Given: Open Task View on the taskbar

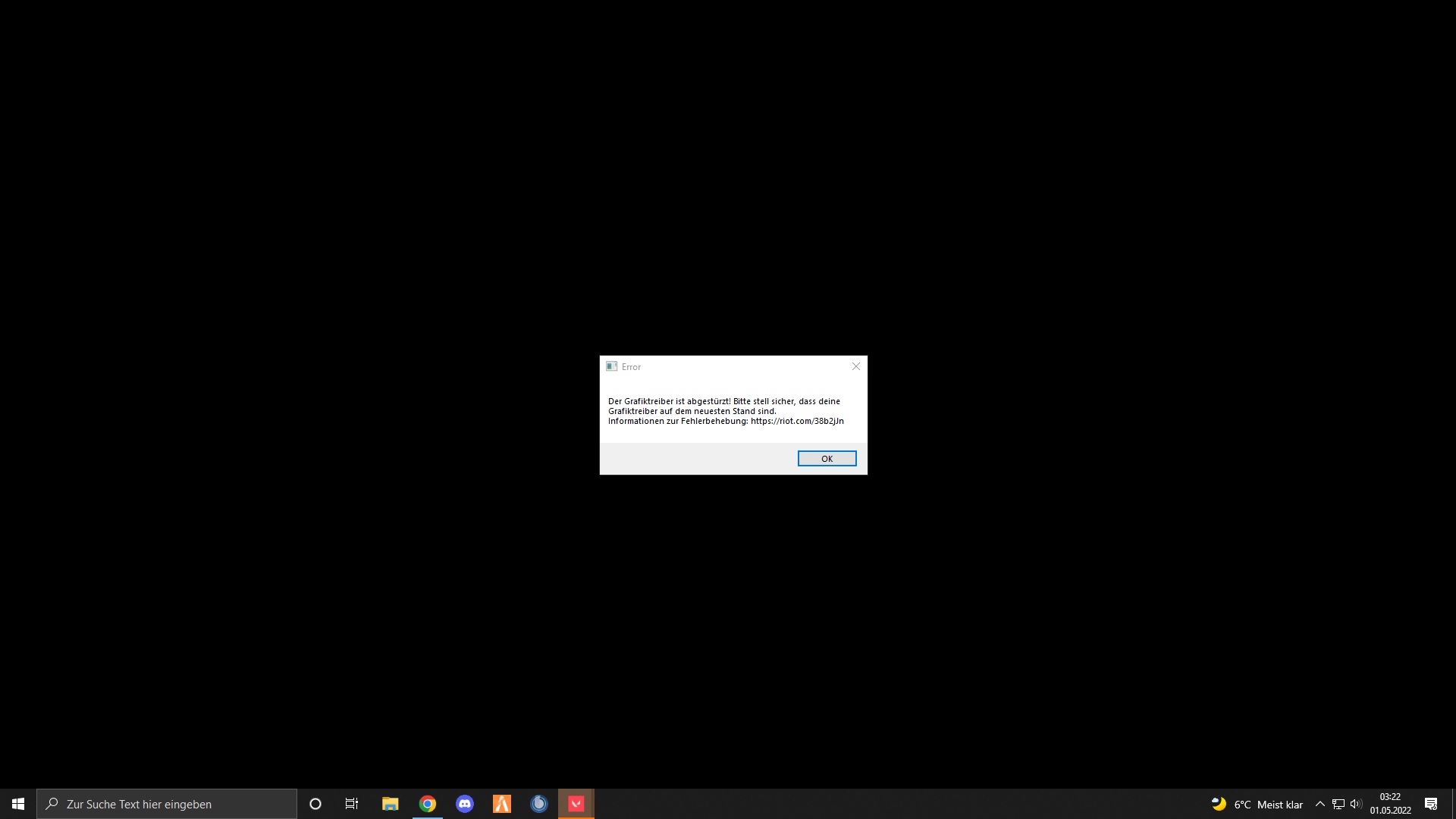Looking at the screenshot, I should [352, 804].
